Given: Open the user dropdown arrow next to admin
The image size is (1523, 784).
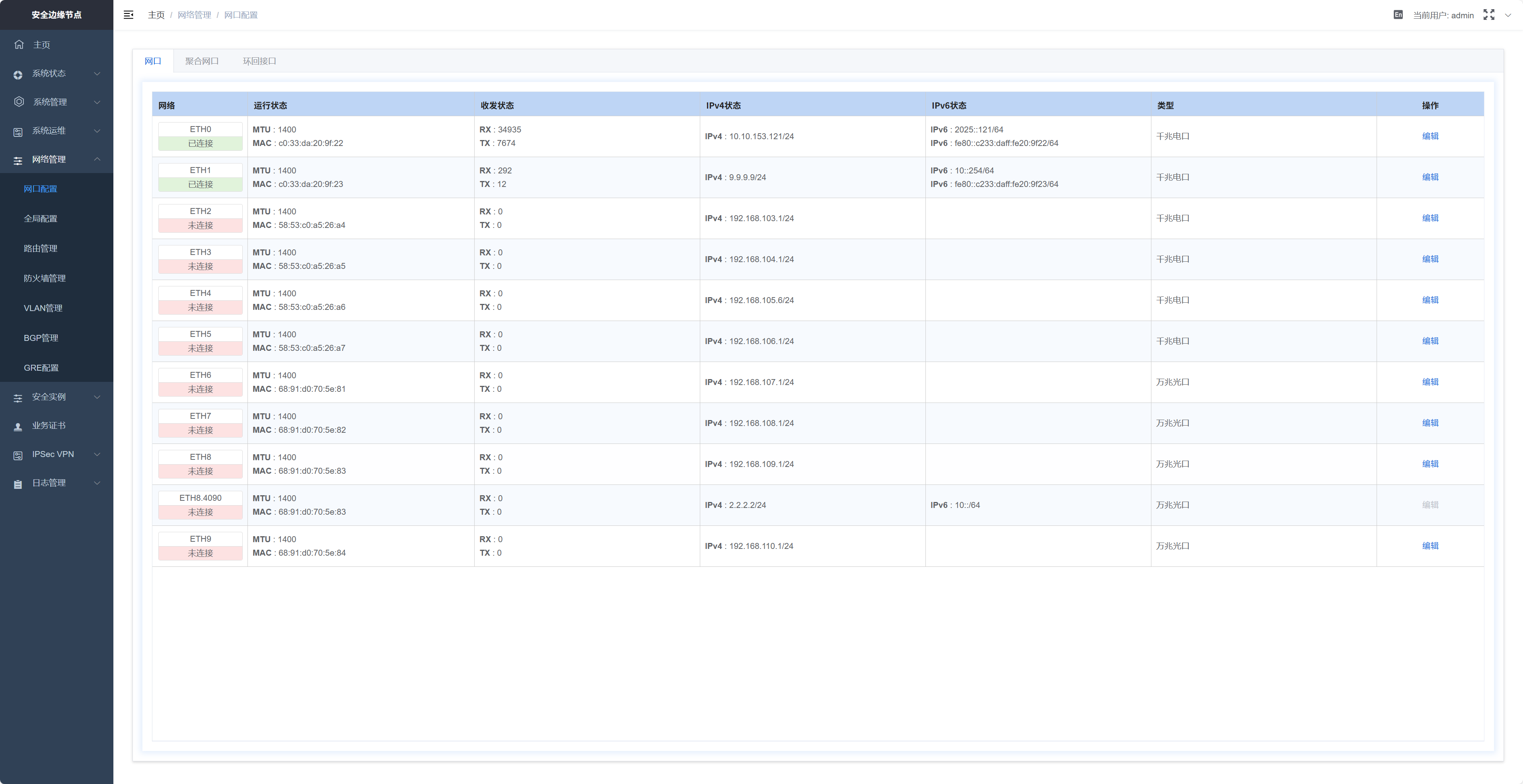Looking at the screenshot, I should click(x=1507, y=15).
